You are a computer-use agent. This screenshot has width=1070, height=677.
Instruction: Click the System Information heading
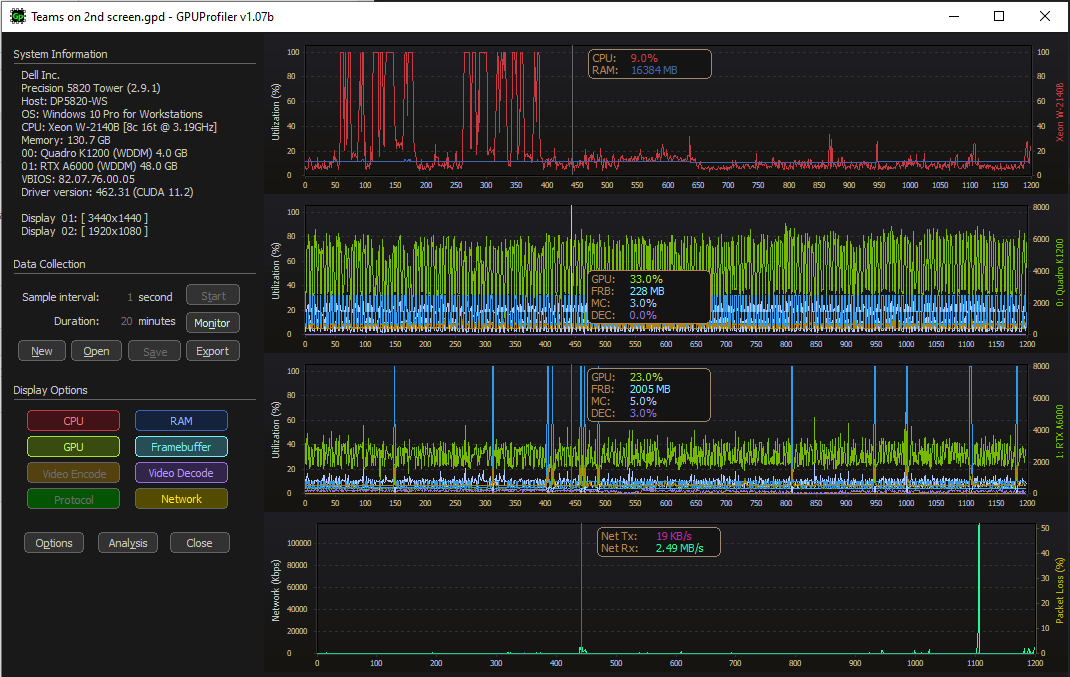[x=60, y=54]
